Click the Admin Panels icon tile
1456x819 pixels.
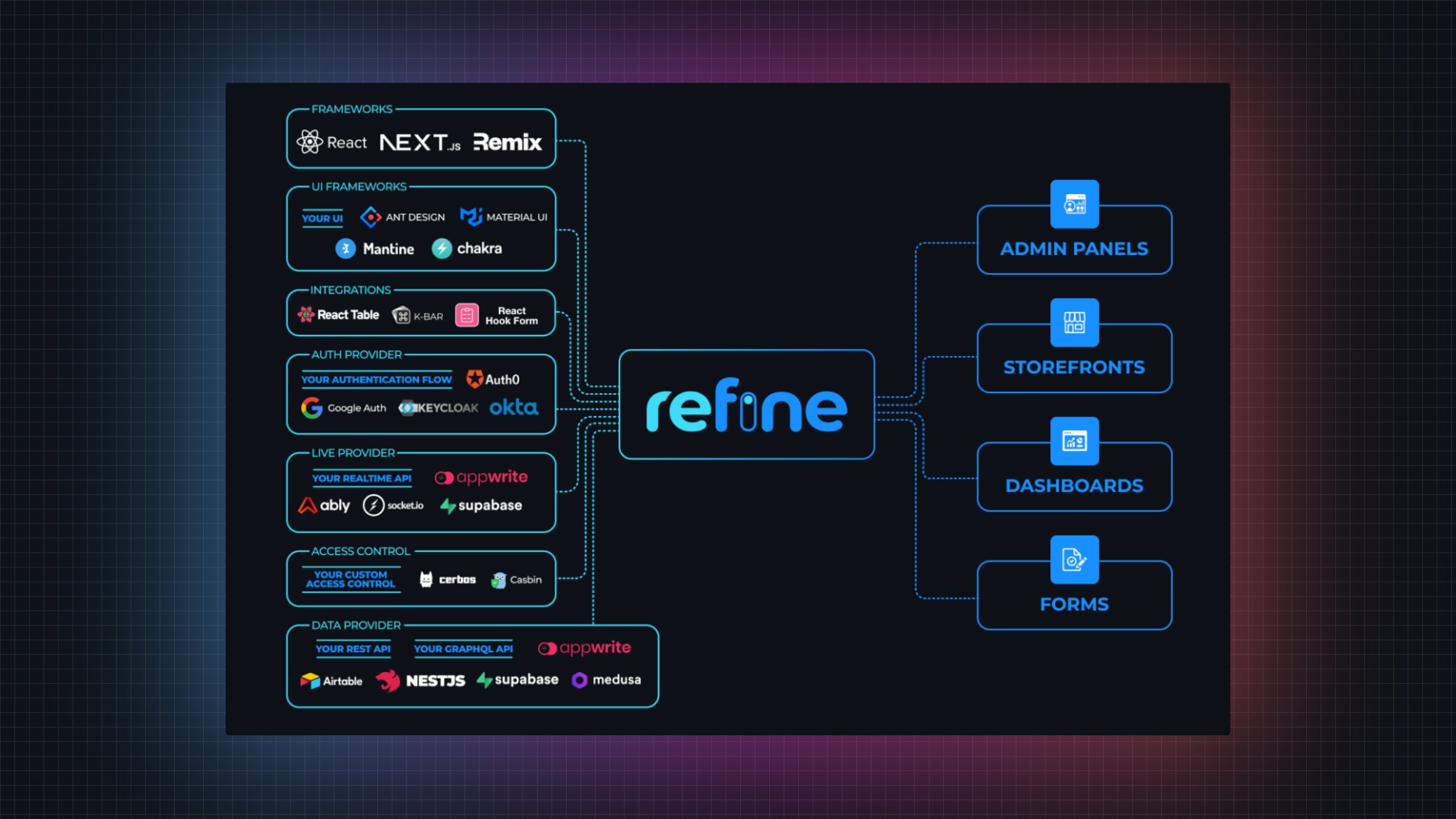pyautogui.click(x=1074, y=204)
